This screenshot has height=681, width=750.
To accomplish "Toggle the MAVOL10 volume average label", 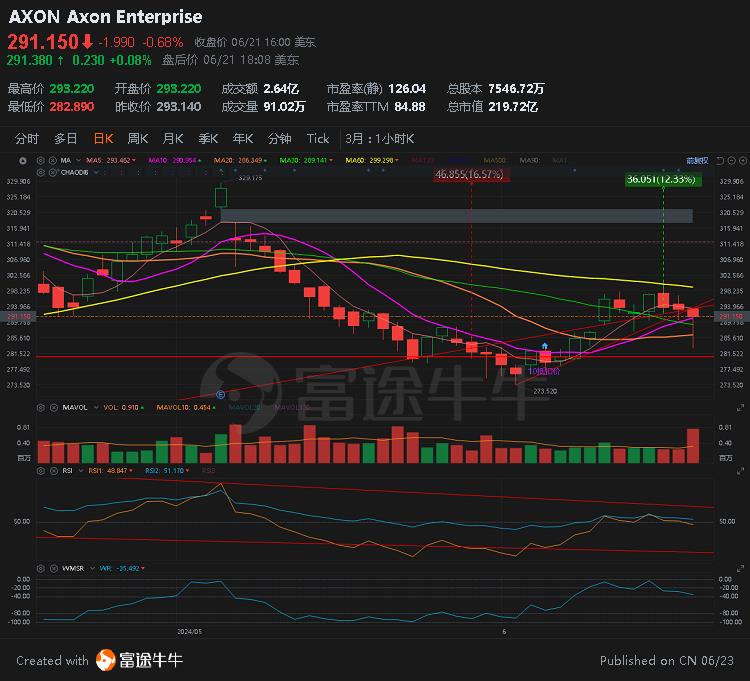I will coord(186,407).
